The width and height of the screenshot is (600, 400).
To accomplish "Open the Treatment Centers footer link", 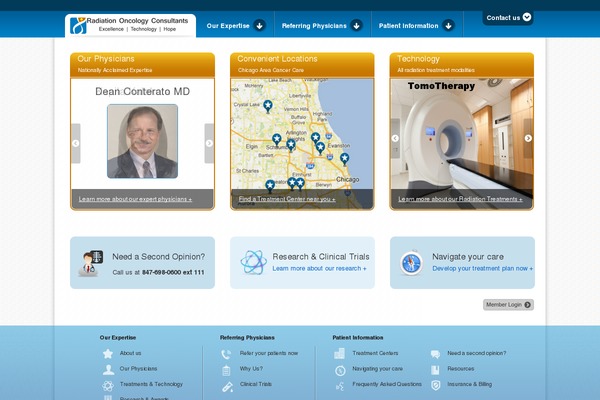I will (375, 353).
